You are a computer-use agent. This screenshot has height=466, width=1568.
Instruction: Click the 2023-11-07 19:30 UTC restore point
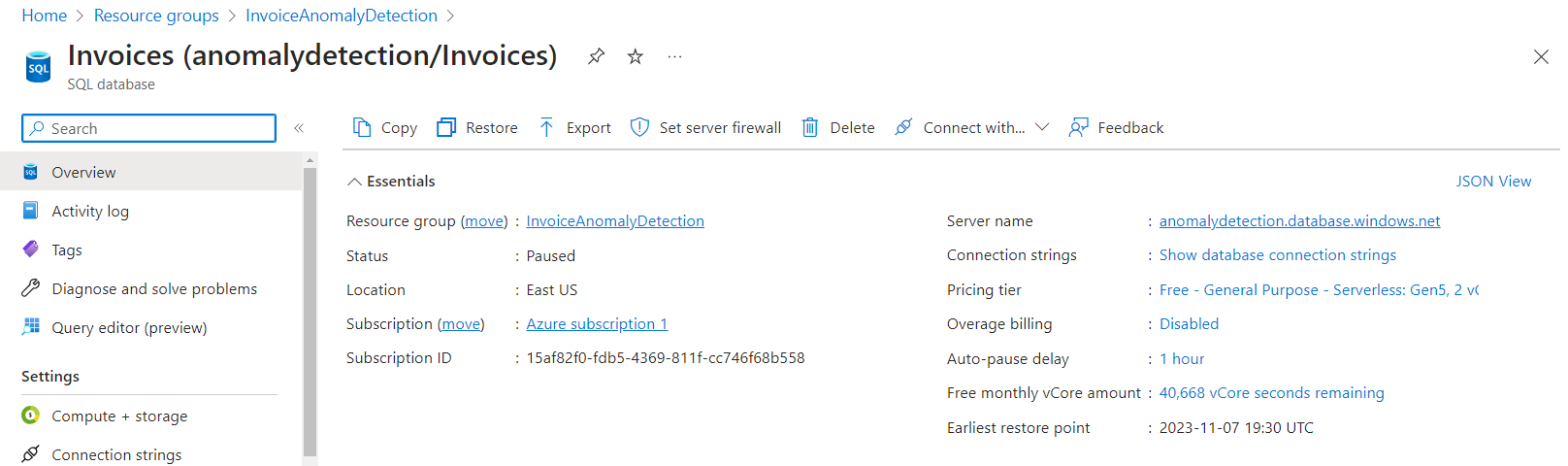click(1236, 428)
